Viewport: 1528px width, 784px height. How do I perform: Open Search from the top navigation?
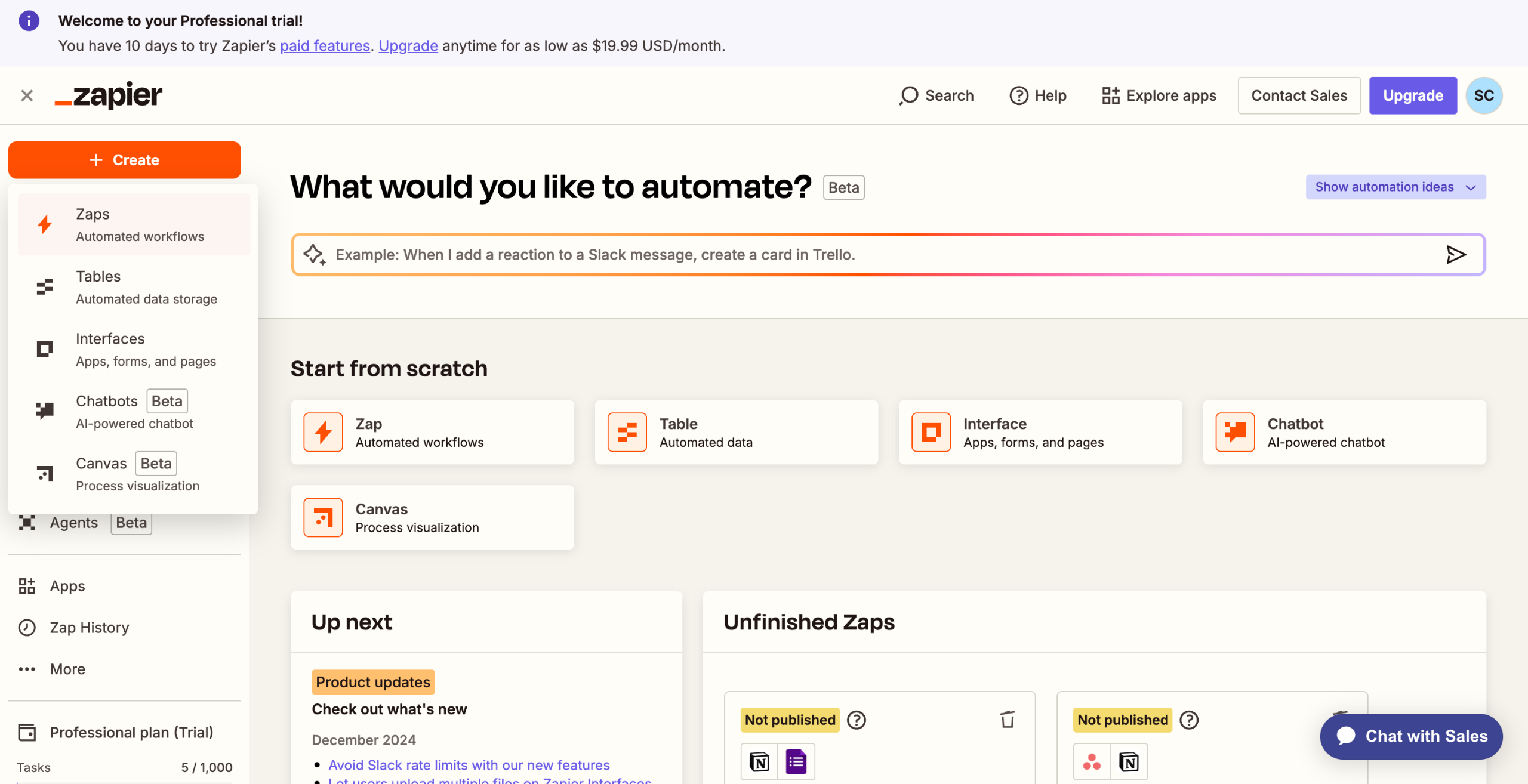[x=935, y=95]
